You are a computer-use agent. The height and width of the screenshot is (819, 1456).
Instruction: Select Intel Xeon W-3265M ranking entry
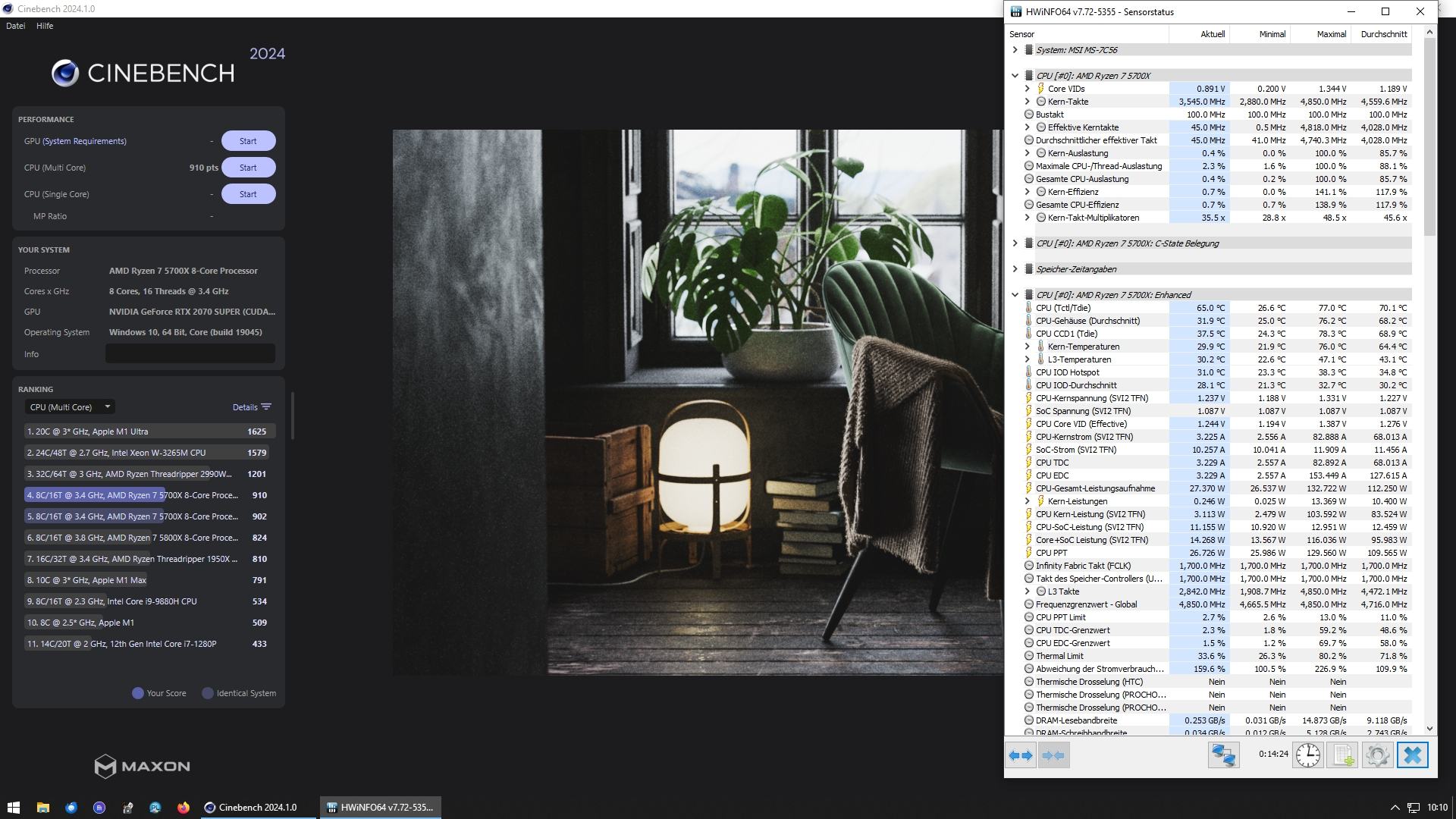pyautogui.click(x=150, y=453)
